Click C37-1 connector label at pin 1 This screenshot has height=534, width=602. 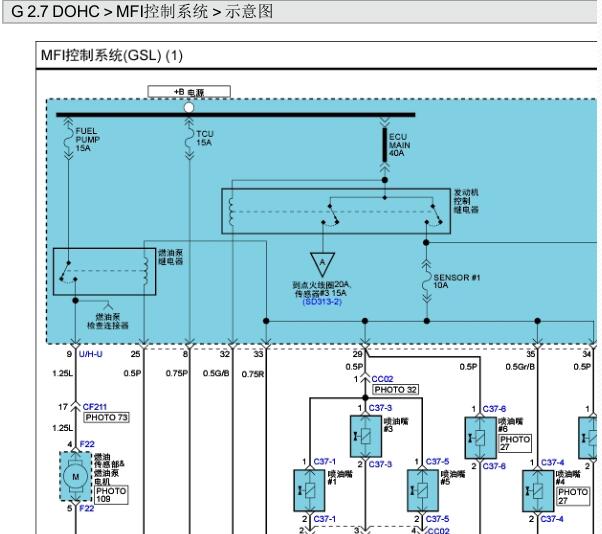click(325, 461)
